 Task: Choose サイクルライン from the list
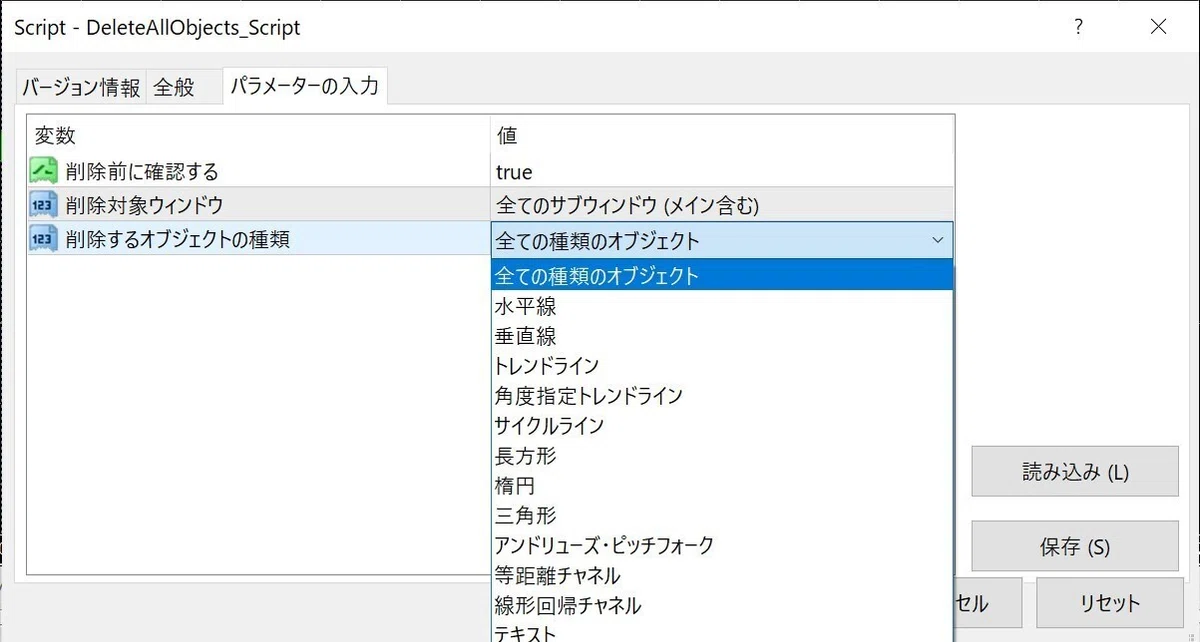pyautogui.click(x=722, y=425)
